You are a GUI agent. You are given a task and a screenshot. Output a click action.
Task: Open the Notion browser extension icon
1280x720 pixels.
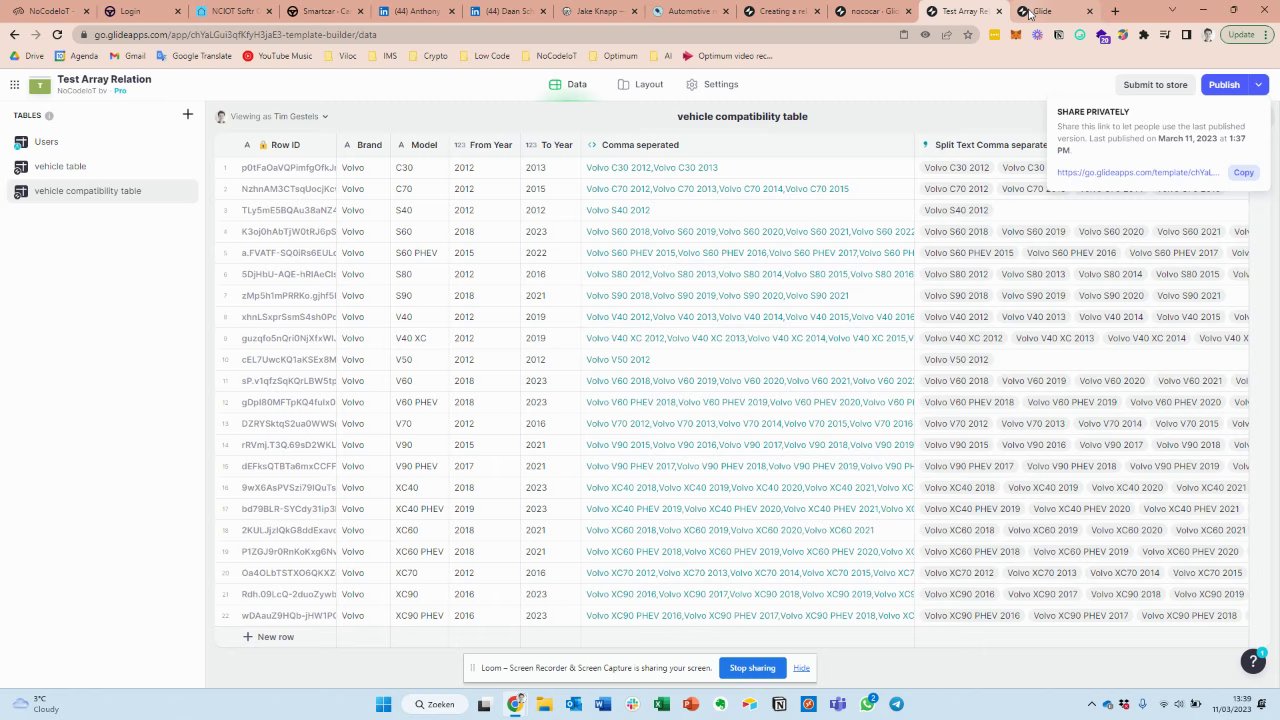tap(1058, 35)
